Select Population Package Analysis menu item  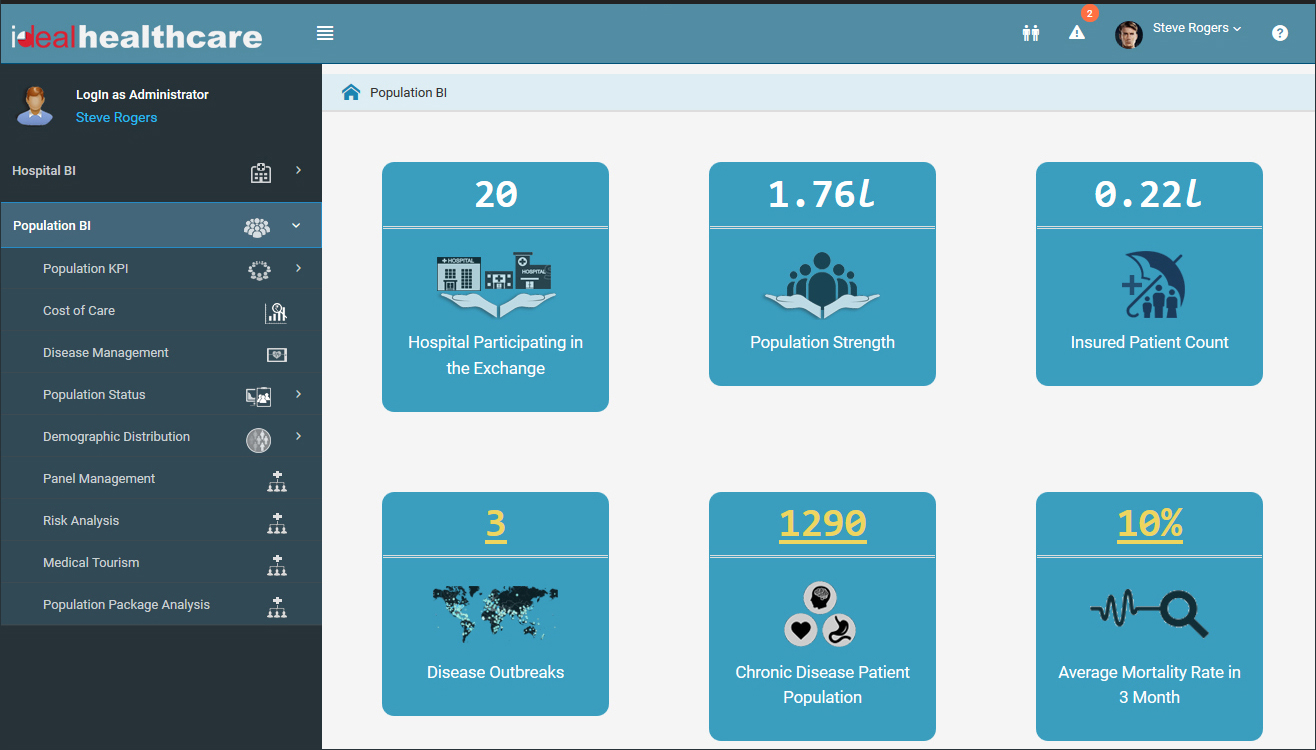click(x=126, y=605)
